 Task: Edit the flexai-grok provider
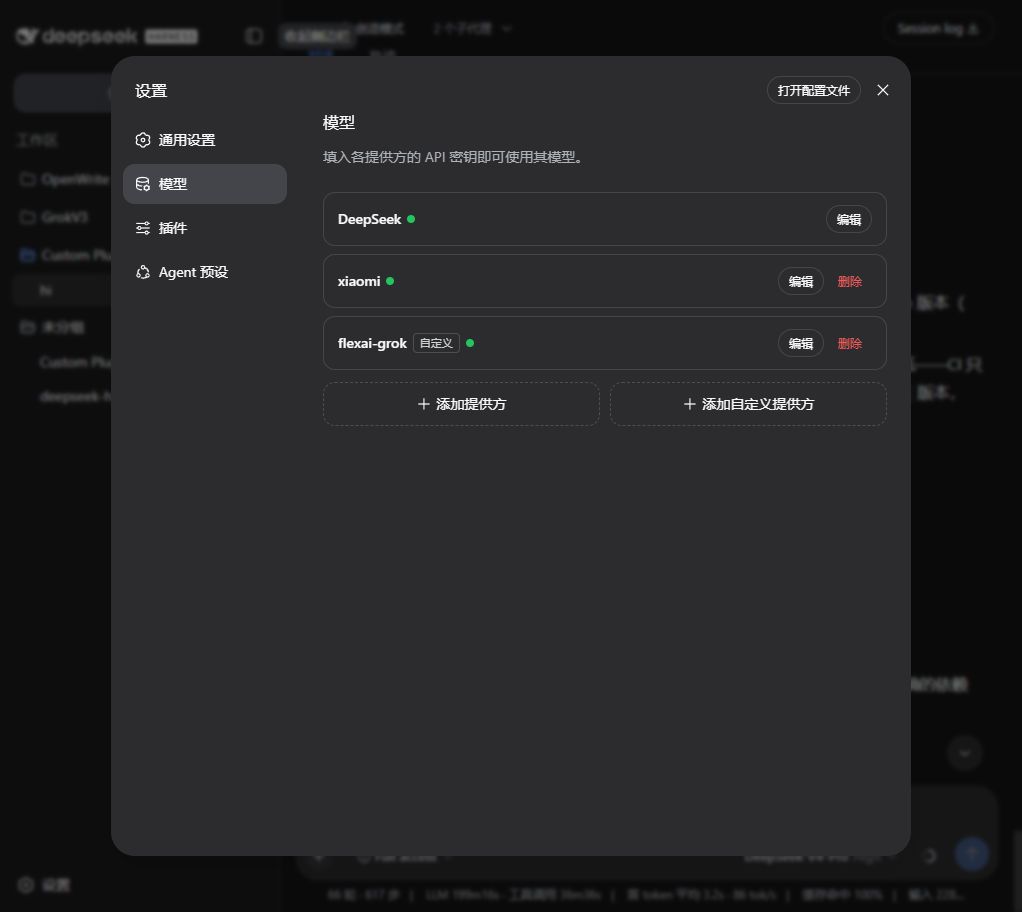click(800, 343)
